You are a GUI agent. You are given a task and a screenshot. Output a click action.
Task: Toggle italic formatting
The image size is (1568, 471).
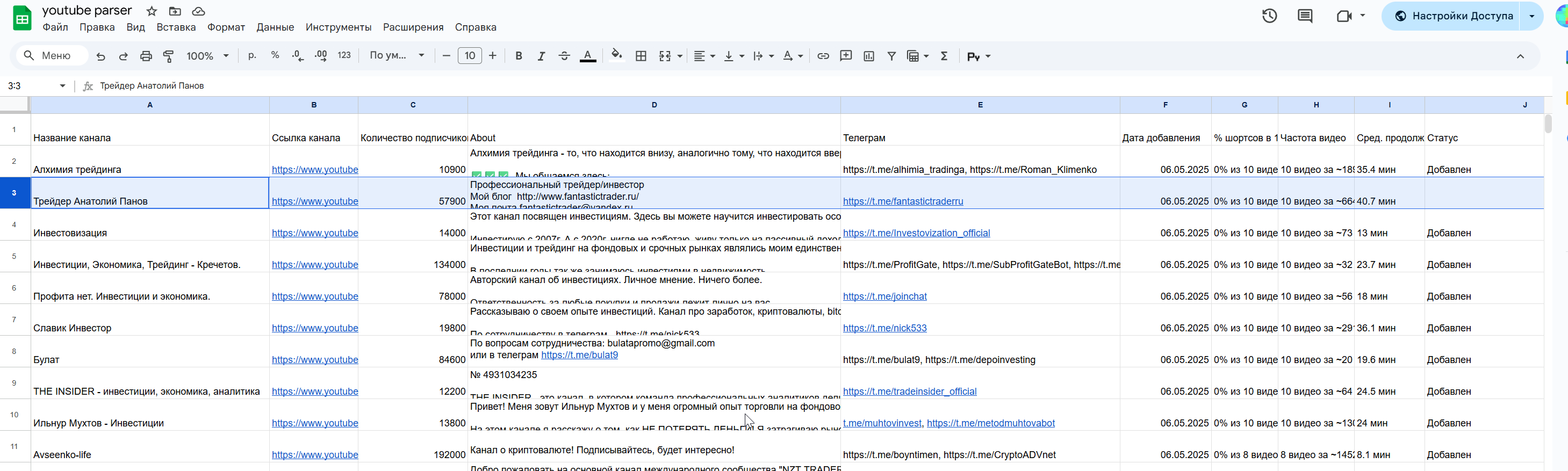[541, 56]
